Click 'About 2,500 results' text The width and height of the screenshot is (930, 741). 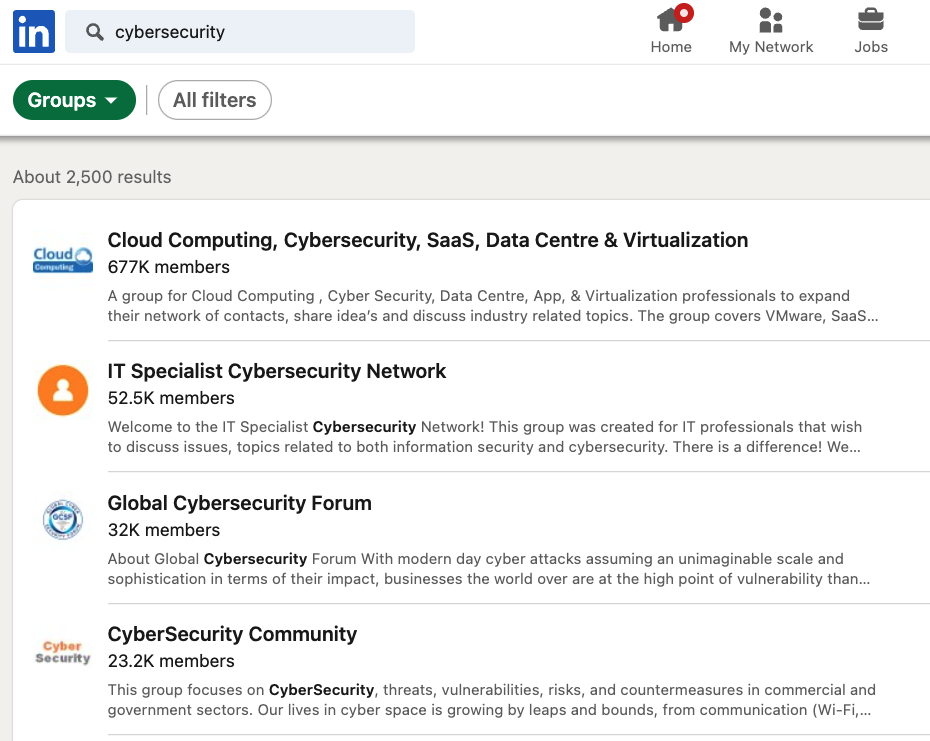click(92, 177)
